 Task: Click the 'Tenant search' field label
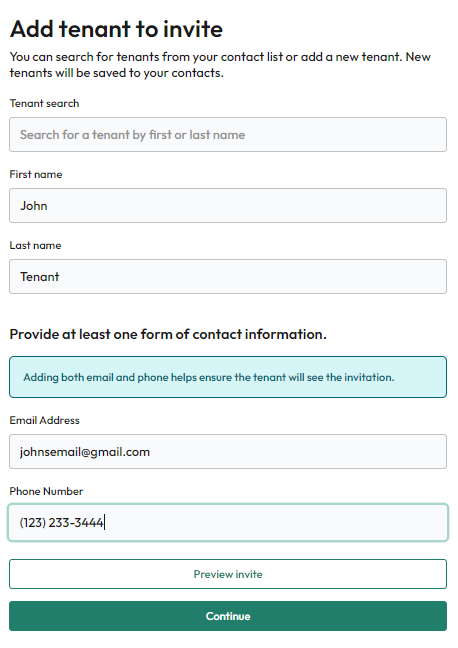coord(44,103)
